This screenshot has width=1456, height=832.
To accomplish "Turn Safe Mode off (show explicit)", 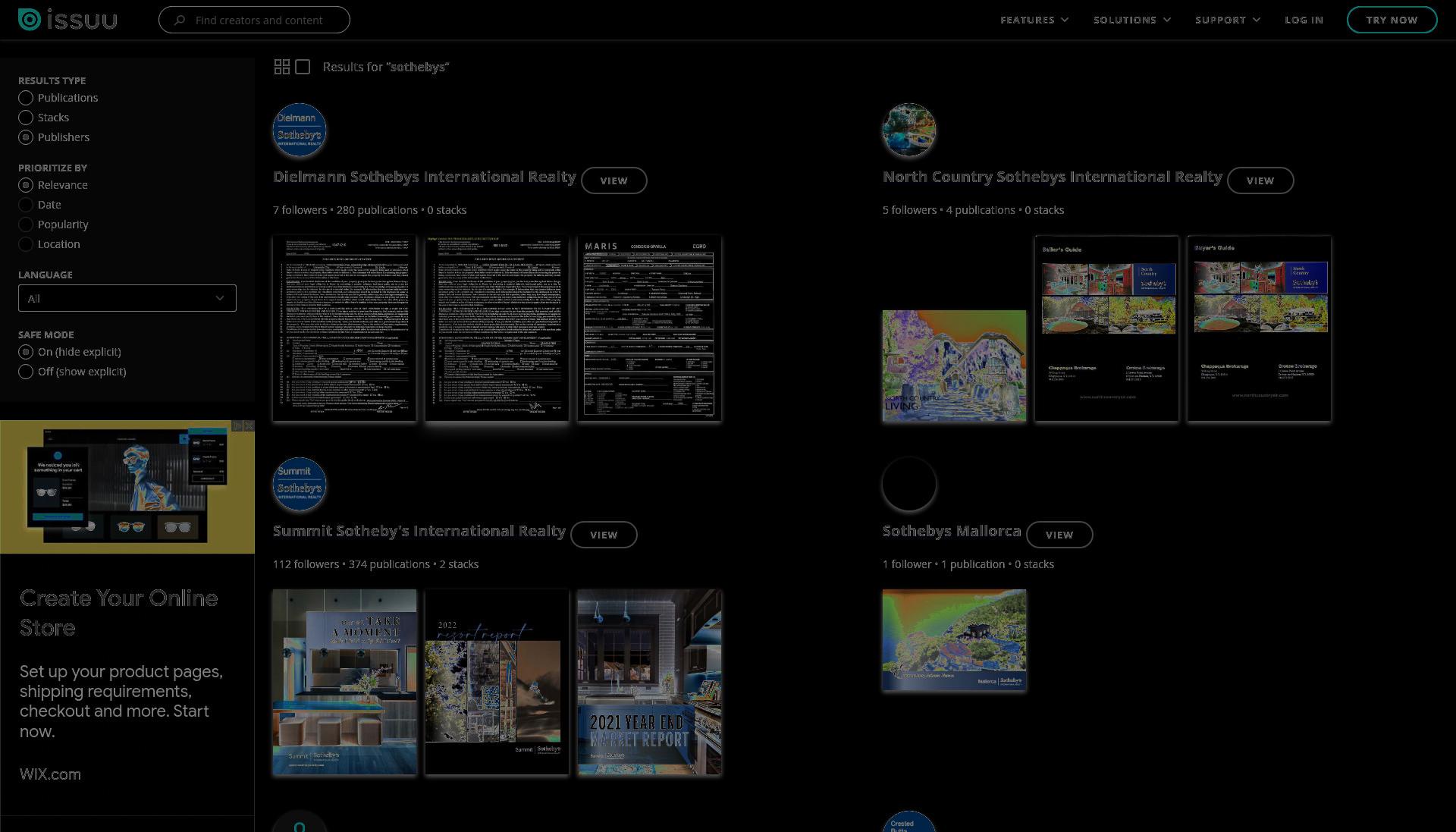I will (x=73, y=372).
